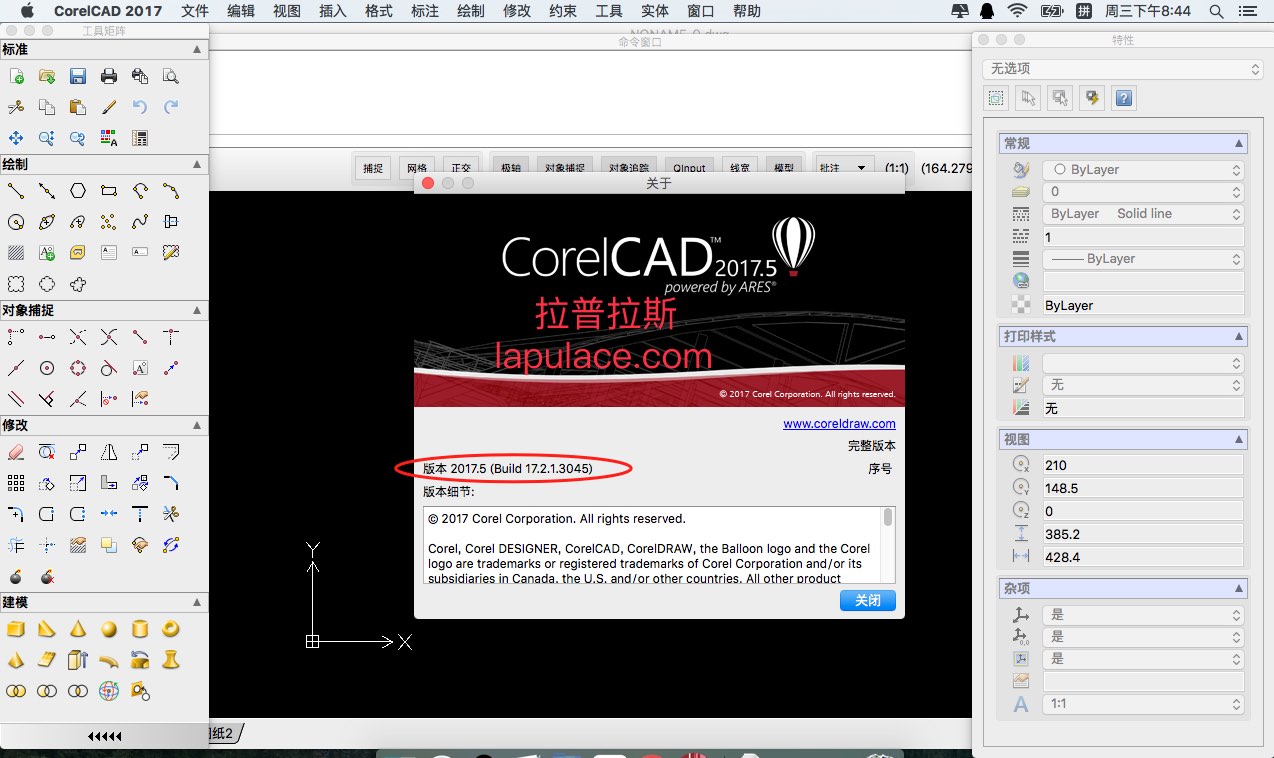The height and width of the screenshot is (758, 1274).
Task: Open the www.coreldraw.com link
Action: [x=839, y=424]
